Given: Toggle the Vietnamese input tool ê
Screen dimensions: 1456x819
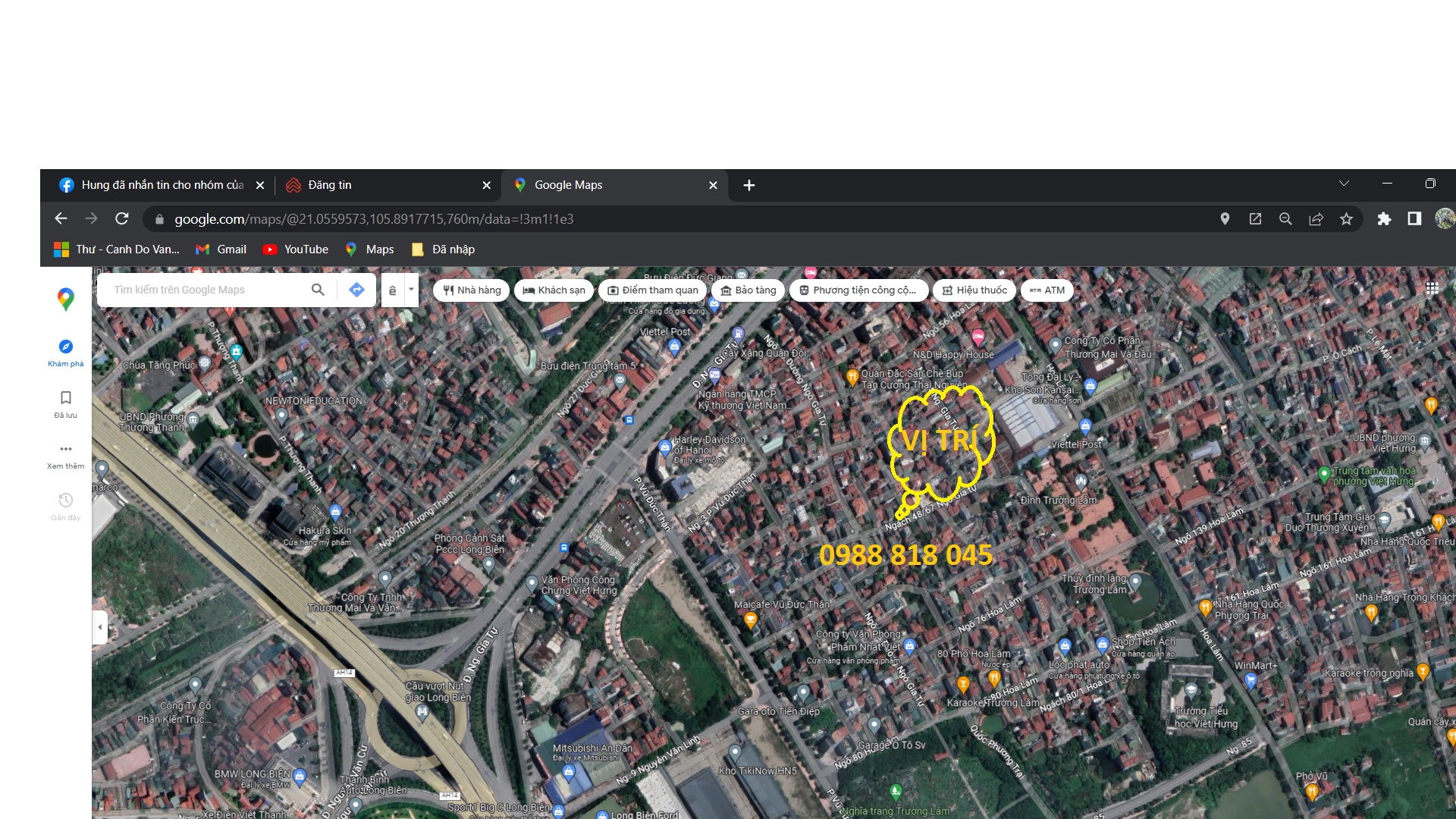Looking at the screenshot, I should (392, 290).
